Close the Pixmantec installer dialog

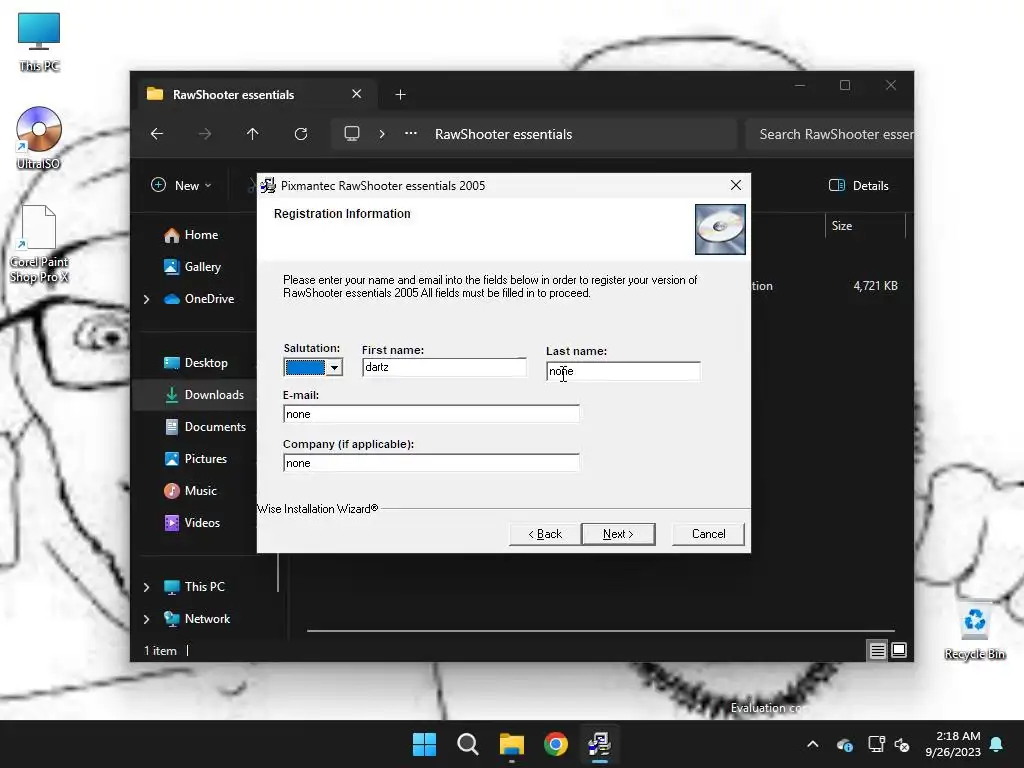point(735,185)
